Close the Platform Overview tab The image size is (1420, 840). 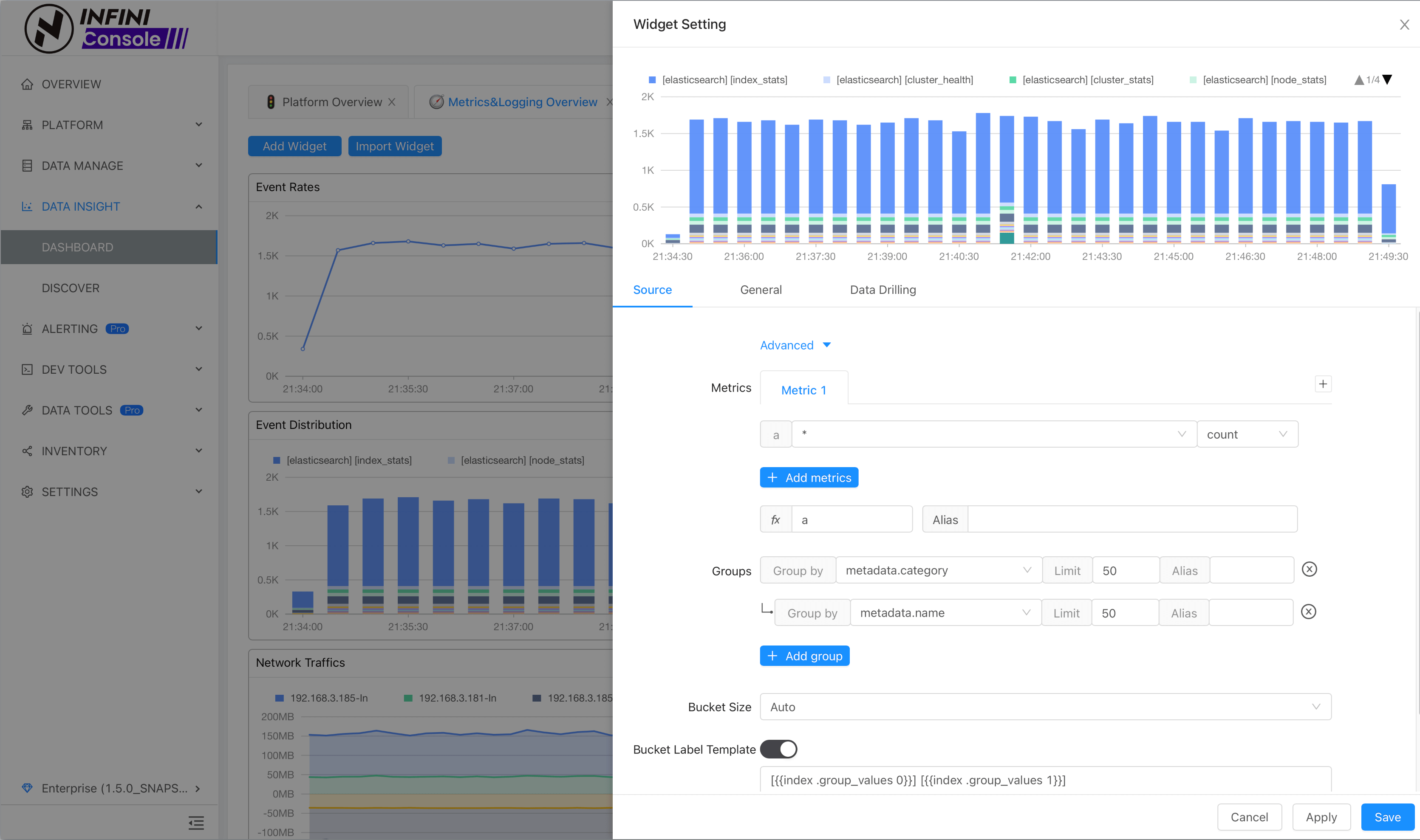[x=392, y=102]
